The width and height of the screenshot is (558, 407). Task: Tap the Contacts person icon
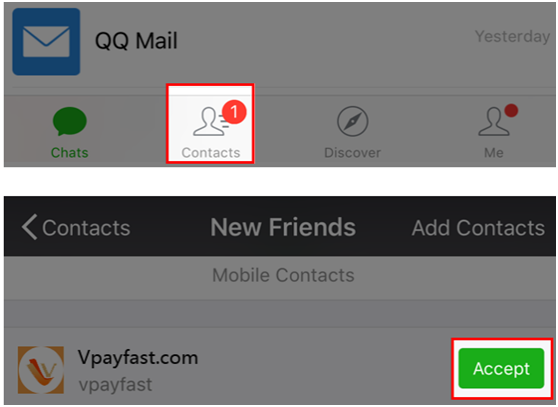(x=209, y=122)
